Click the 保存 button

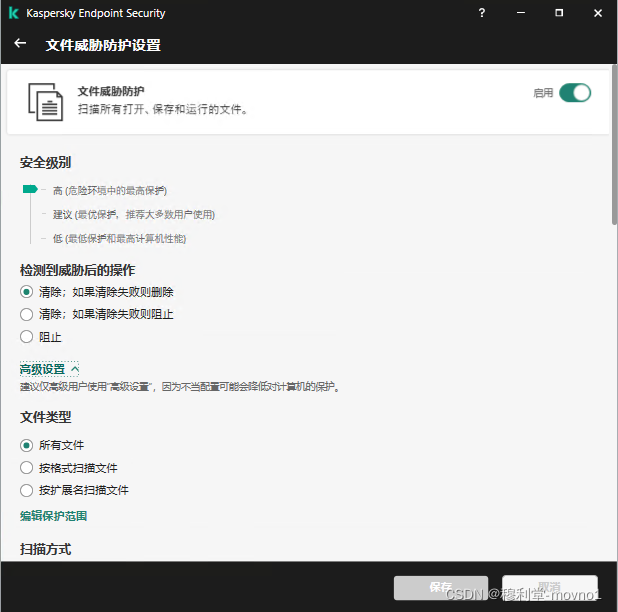(x=441, y=588)
